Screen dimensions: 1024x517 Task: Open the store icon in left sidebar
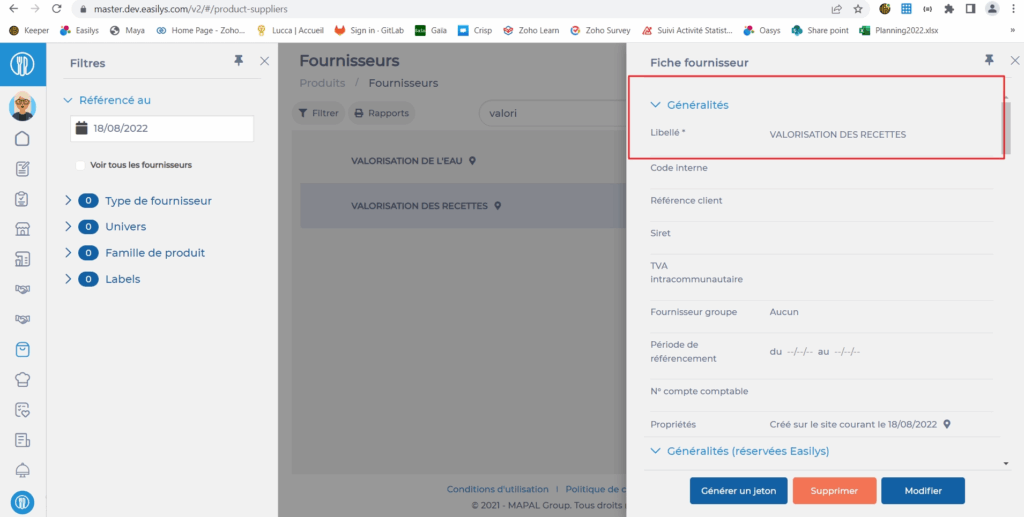pyautogui.click(x=22, y=229)
